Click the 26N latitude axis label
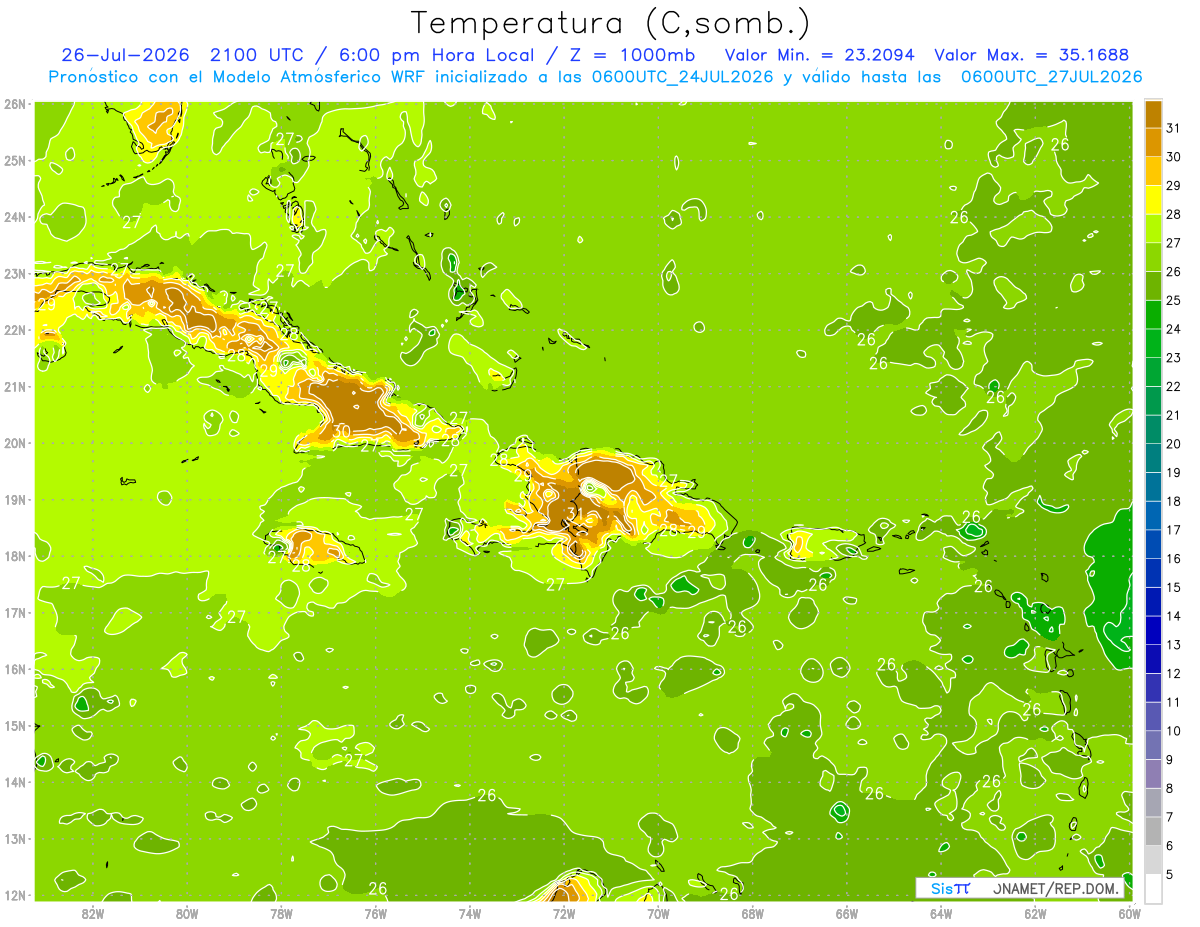This screenshot has width=1200, height=927. click(15, 104)
